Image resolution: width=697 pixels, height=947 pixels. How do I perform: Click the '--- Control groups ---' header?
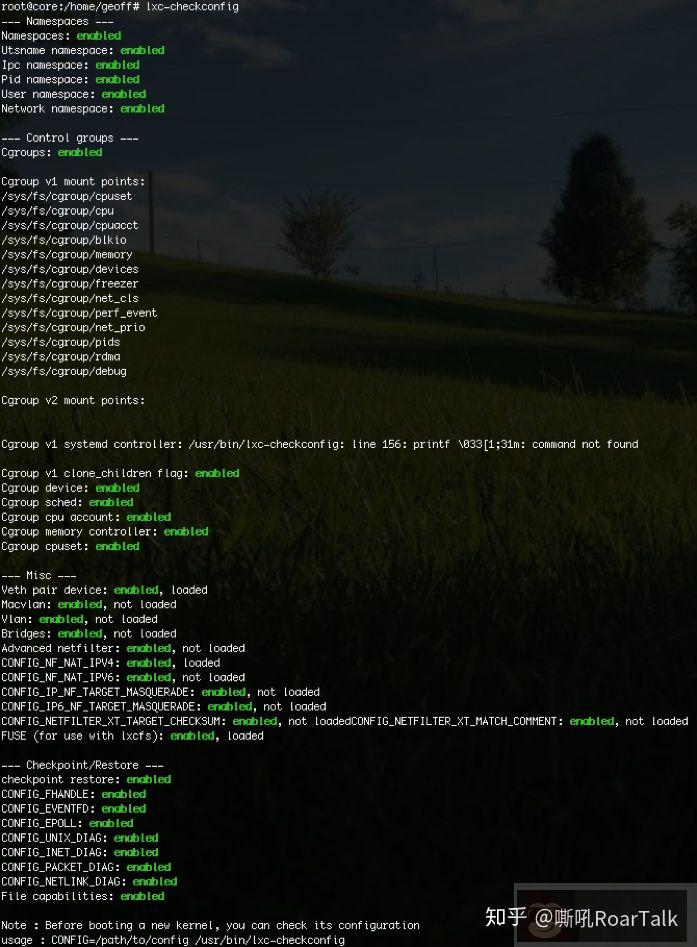pos(70,138)
